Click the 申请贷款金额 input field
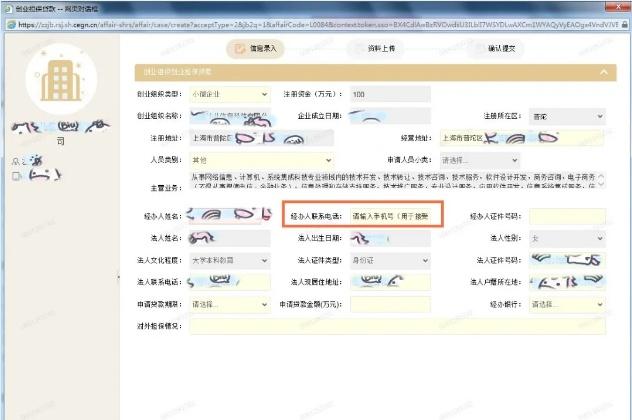 click(x=389, y=303)
